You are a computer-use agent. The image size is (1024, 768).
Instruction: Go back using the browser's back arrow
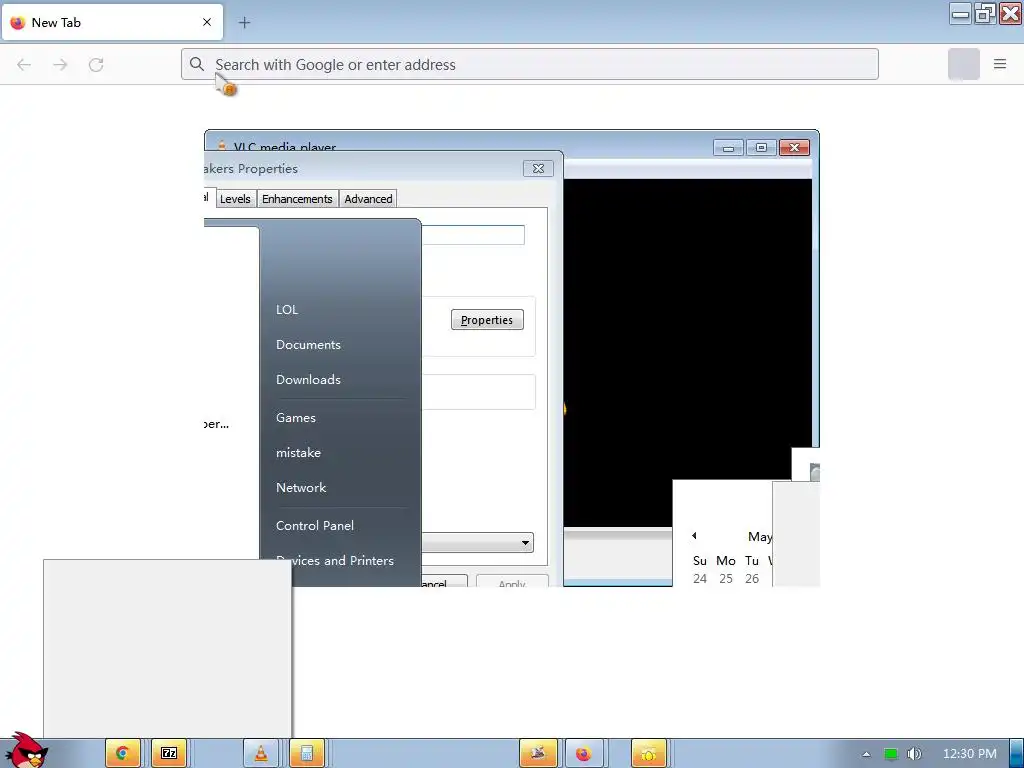(x=24, y=65)
